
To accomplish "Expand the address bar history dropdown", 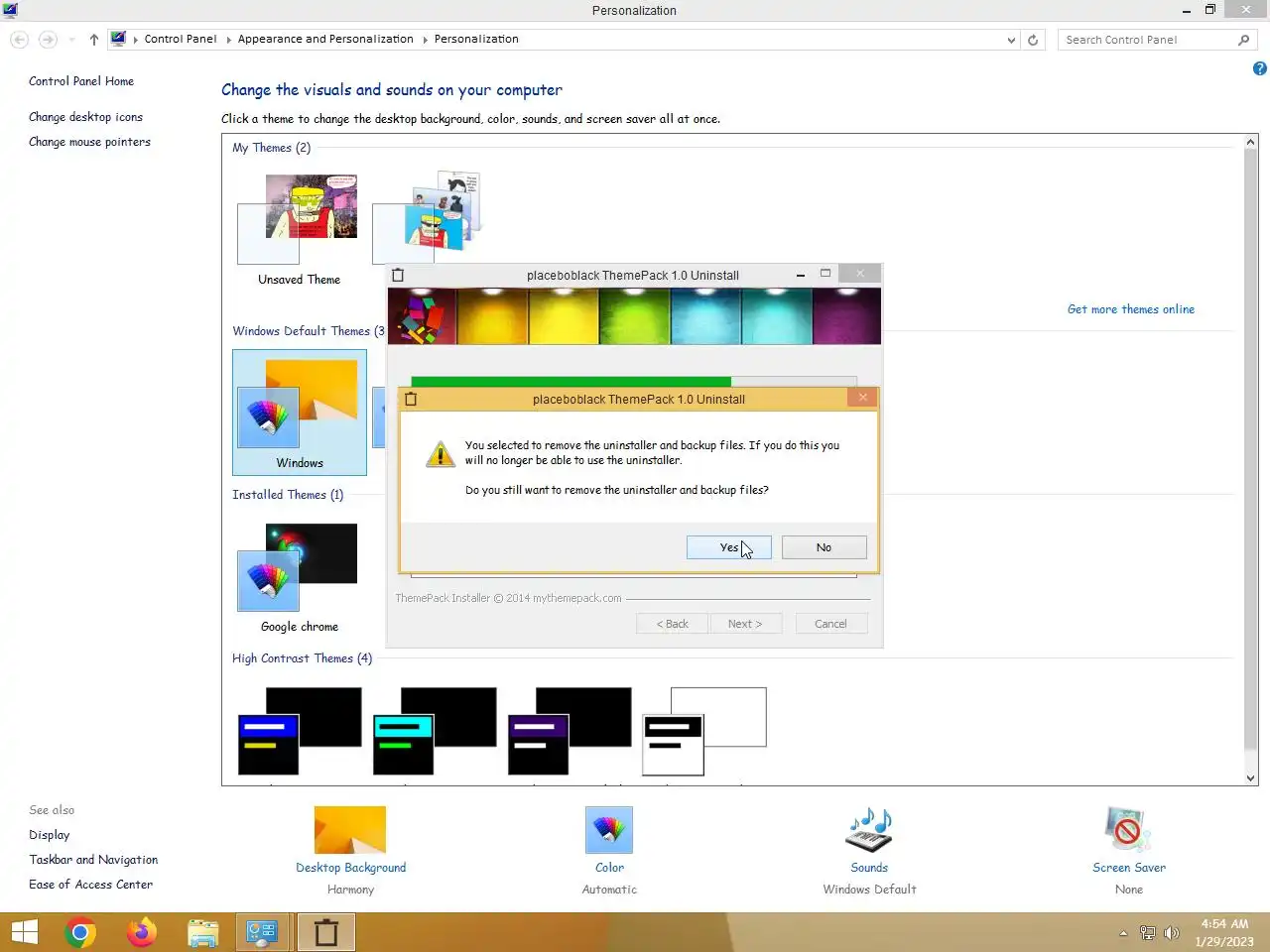I will point(1011,40).
